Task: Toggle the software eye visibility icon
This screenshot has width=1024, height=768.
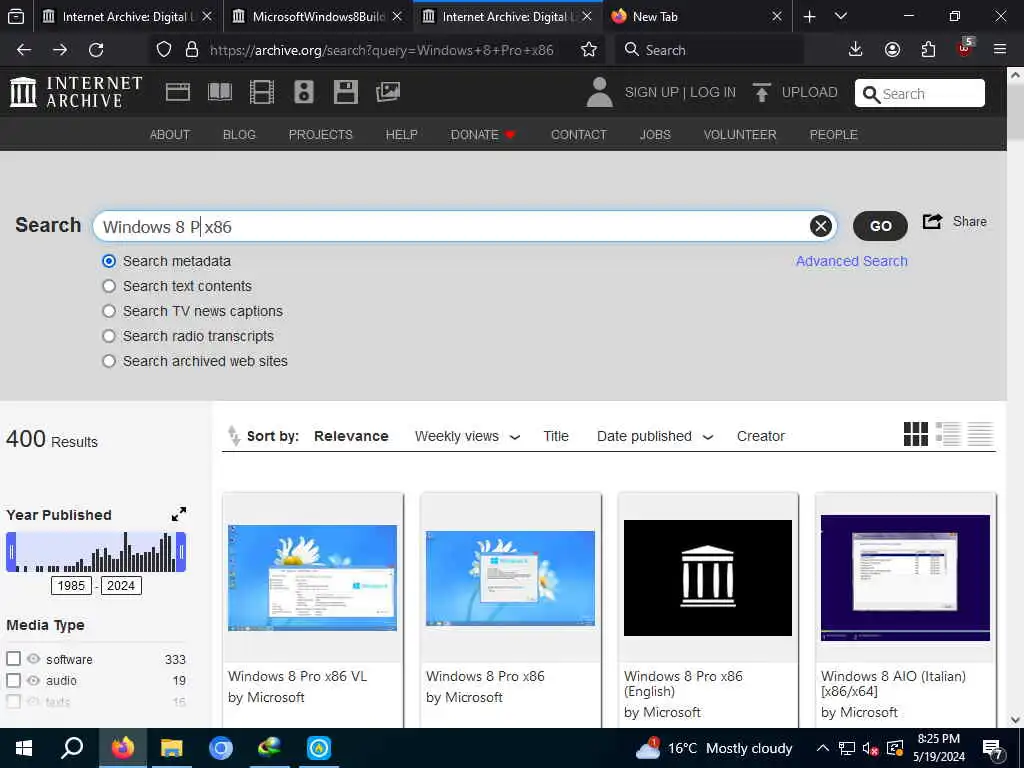Action: [x=33, y=658]
